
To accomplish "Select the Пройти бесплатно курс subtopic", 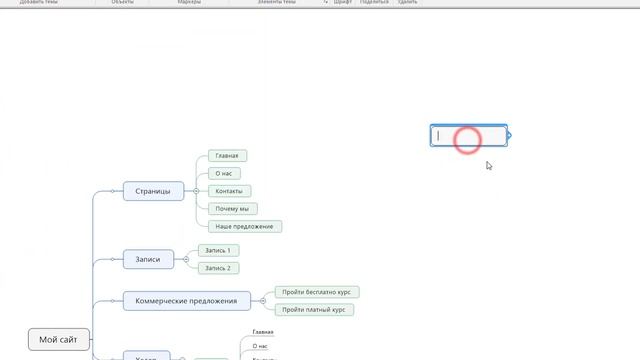I will pos(317,292).
